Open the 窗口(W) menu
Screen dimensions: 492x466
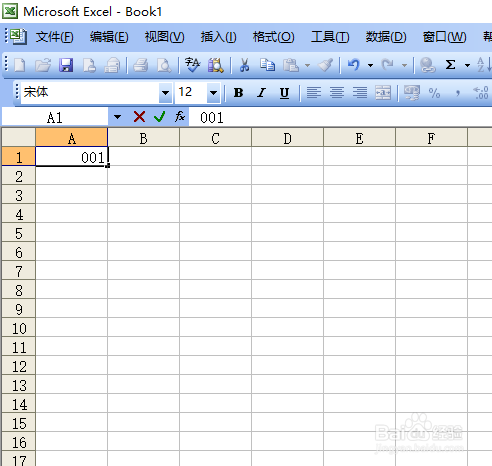click(x=444, y=37)
